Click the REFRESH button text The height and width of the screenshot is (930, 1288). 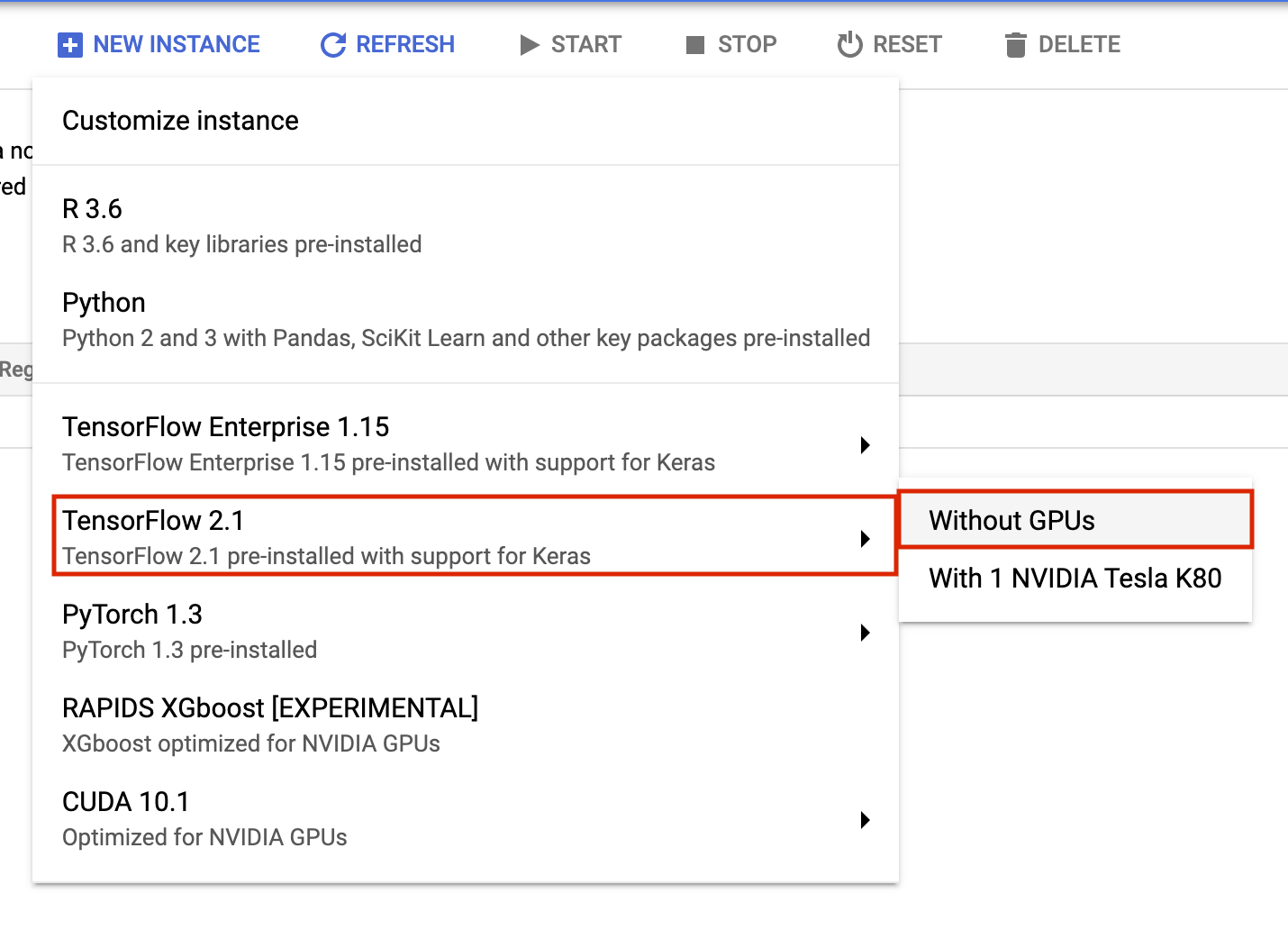pyautogui.click(x=405, y=44)
